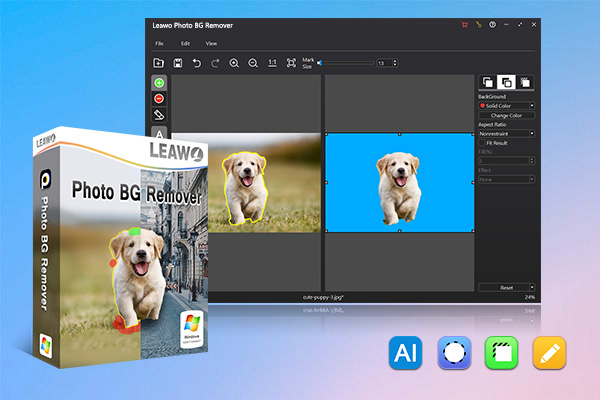This screenshot has height=400, width=600.
Task: Zoom in with the magnifier plus icon
Action: (x=234, y=63)
